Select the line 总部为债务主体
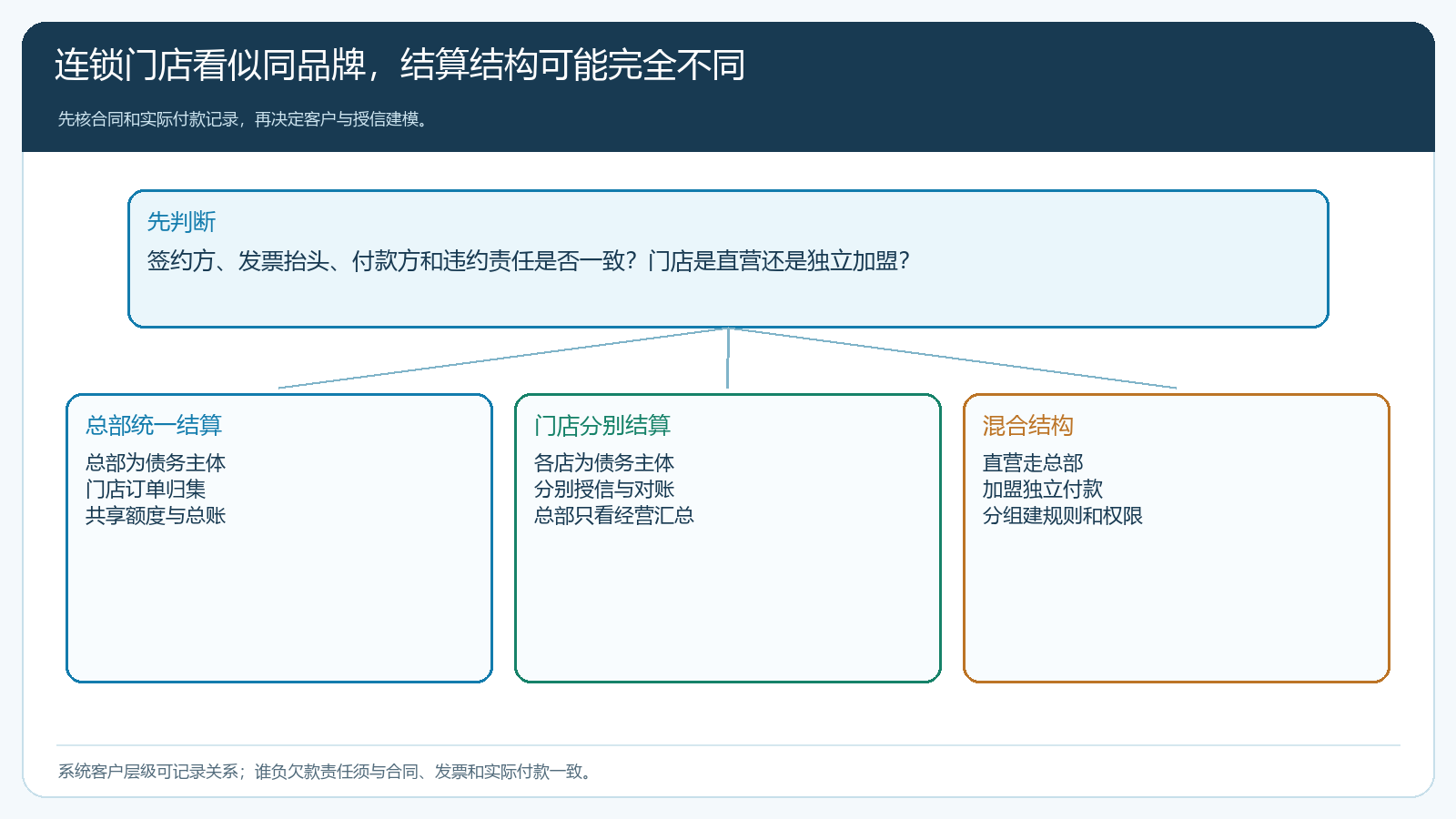The height and width of the screenshot is (819, 1456). pos(156,463)
